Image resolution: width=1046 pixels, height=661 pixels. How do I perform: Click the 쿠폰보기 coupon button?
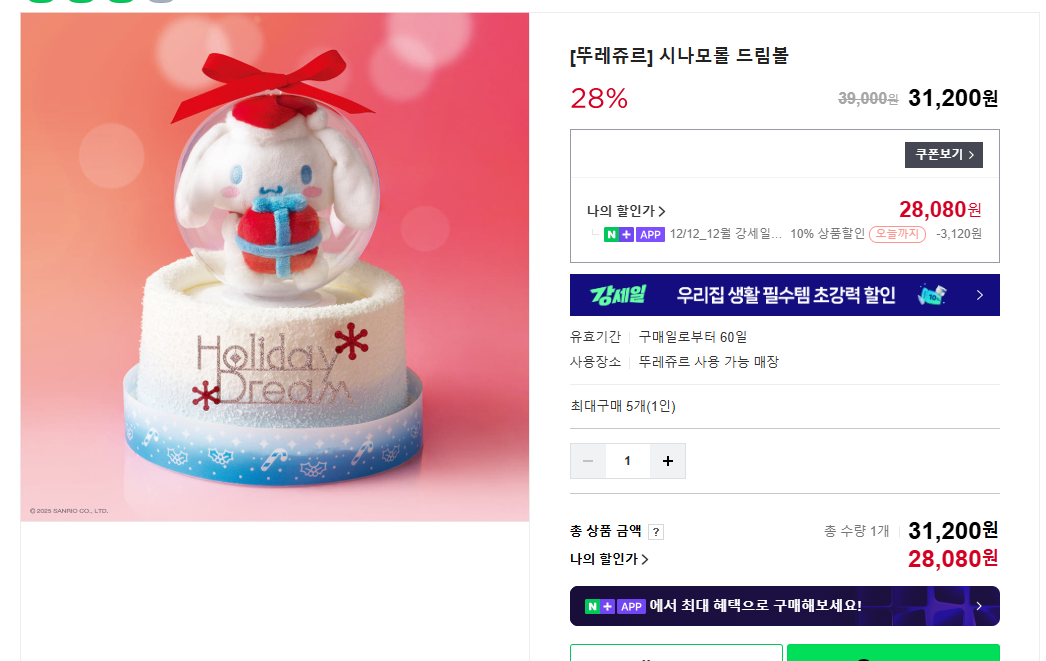point(943,155)
